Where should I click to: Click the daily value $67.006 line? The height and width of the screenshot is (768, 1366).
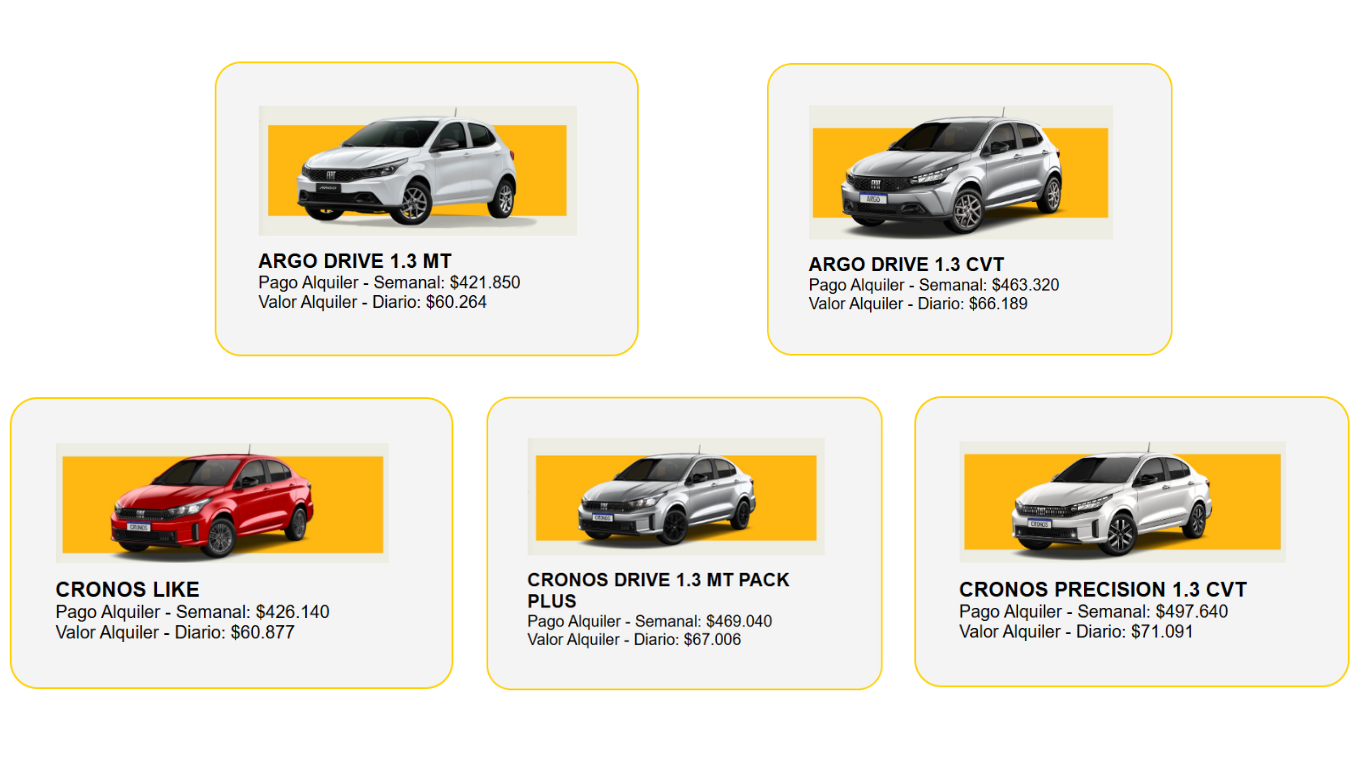click(634, 639)
